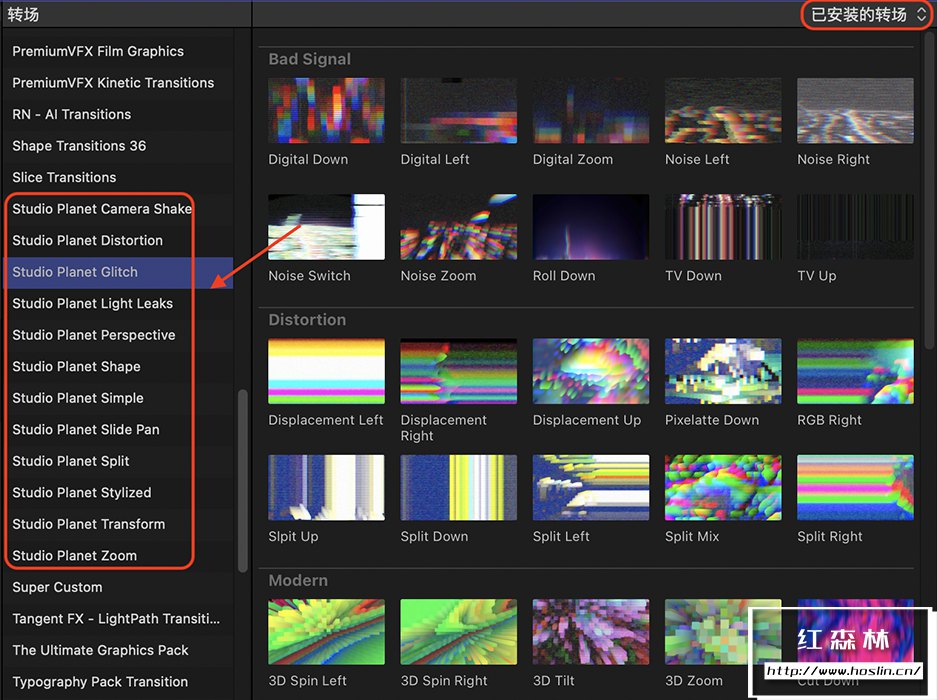Open the installed transitions dropdown

coord(868,14)
